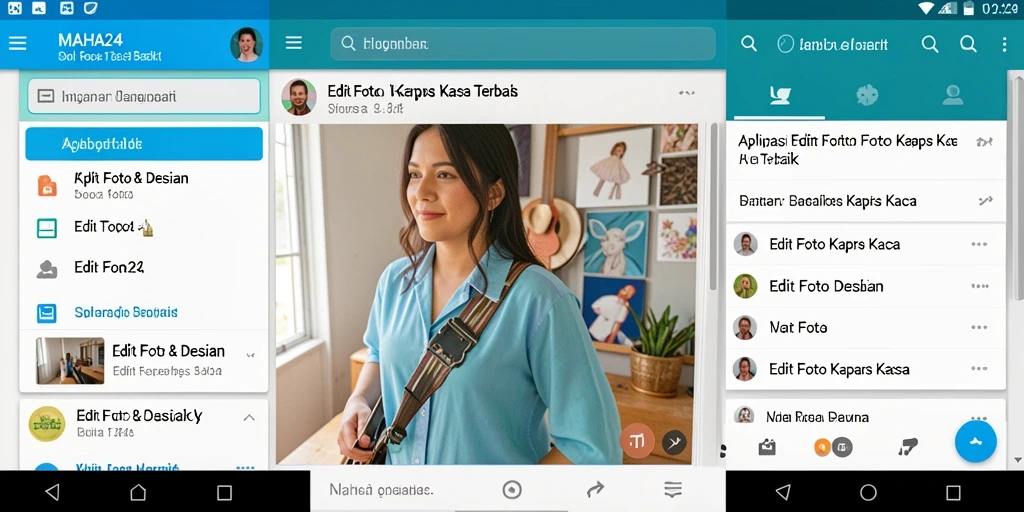Click the first of the two rightmost search icons
This screenshot has height=512, width=1024.
930,44
